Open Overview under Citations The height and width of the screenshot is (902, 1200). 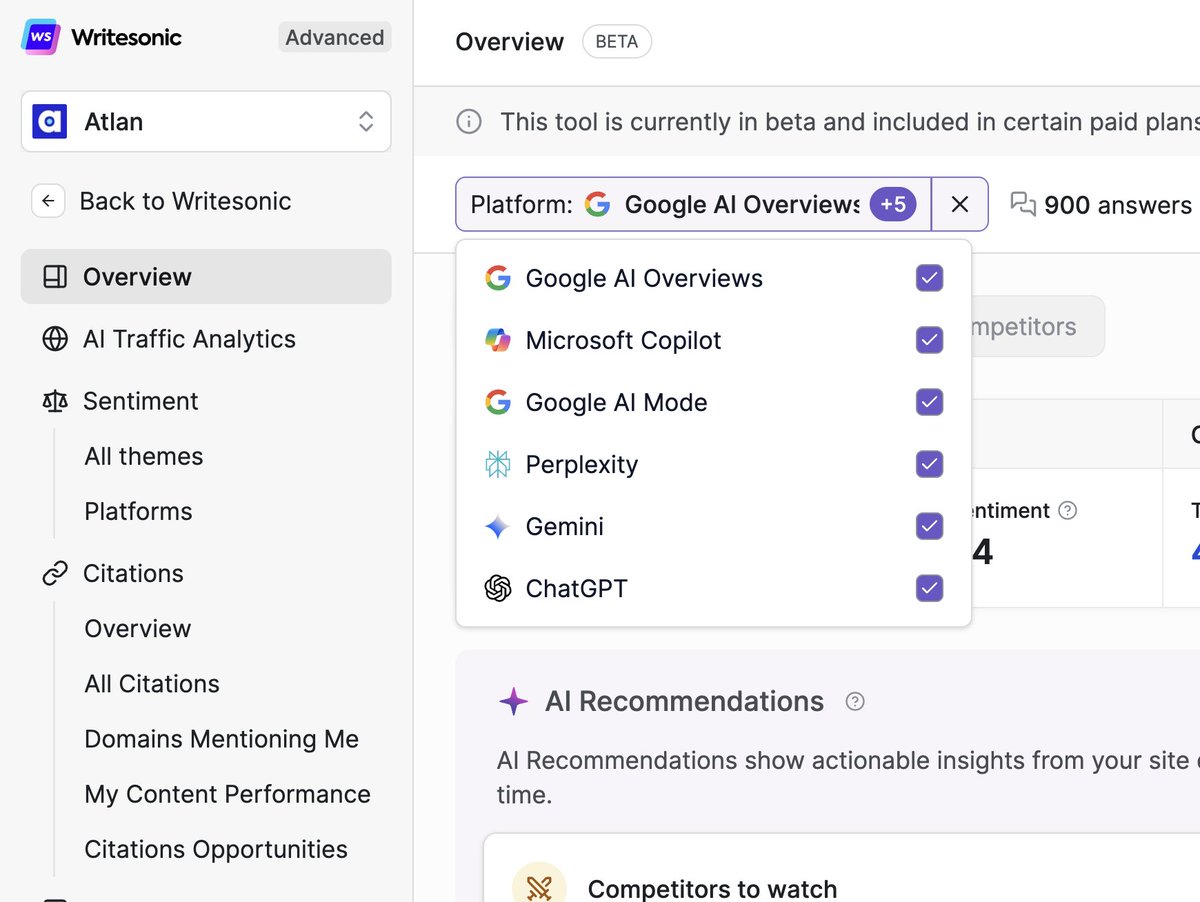click(x=138, y=628)
